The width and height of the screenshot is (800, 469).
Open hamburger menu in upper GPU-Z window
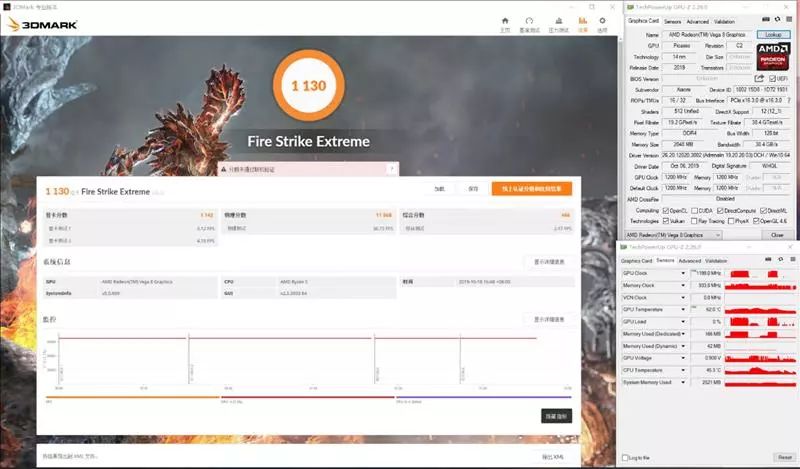(x=790, y=19)
